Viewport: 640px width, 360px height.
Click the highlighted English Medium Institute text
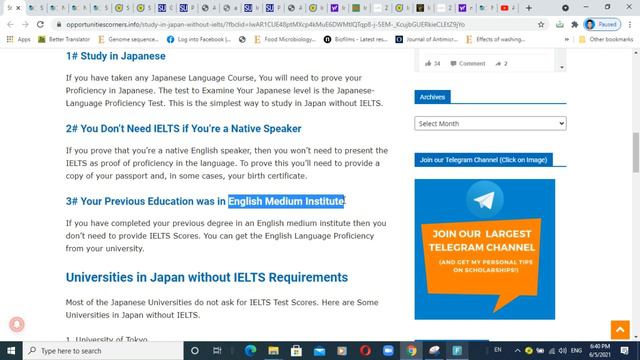pos(286,201)
